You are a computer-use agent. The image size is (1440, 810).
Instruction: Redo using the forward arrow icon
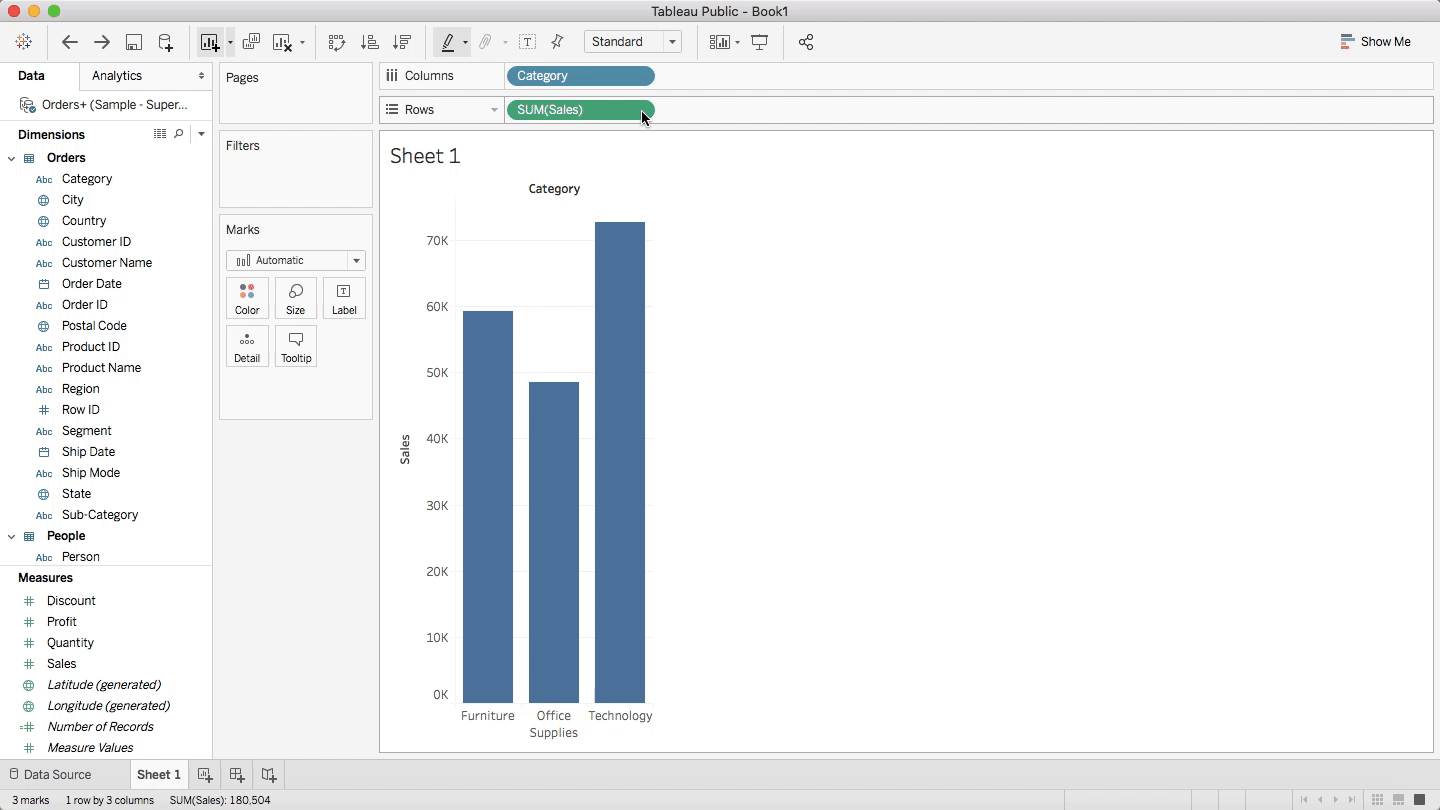[102, 42]
